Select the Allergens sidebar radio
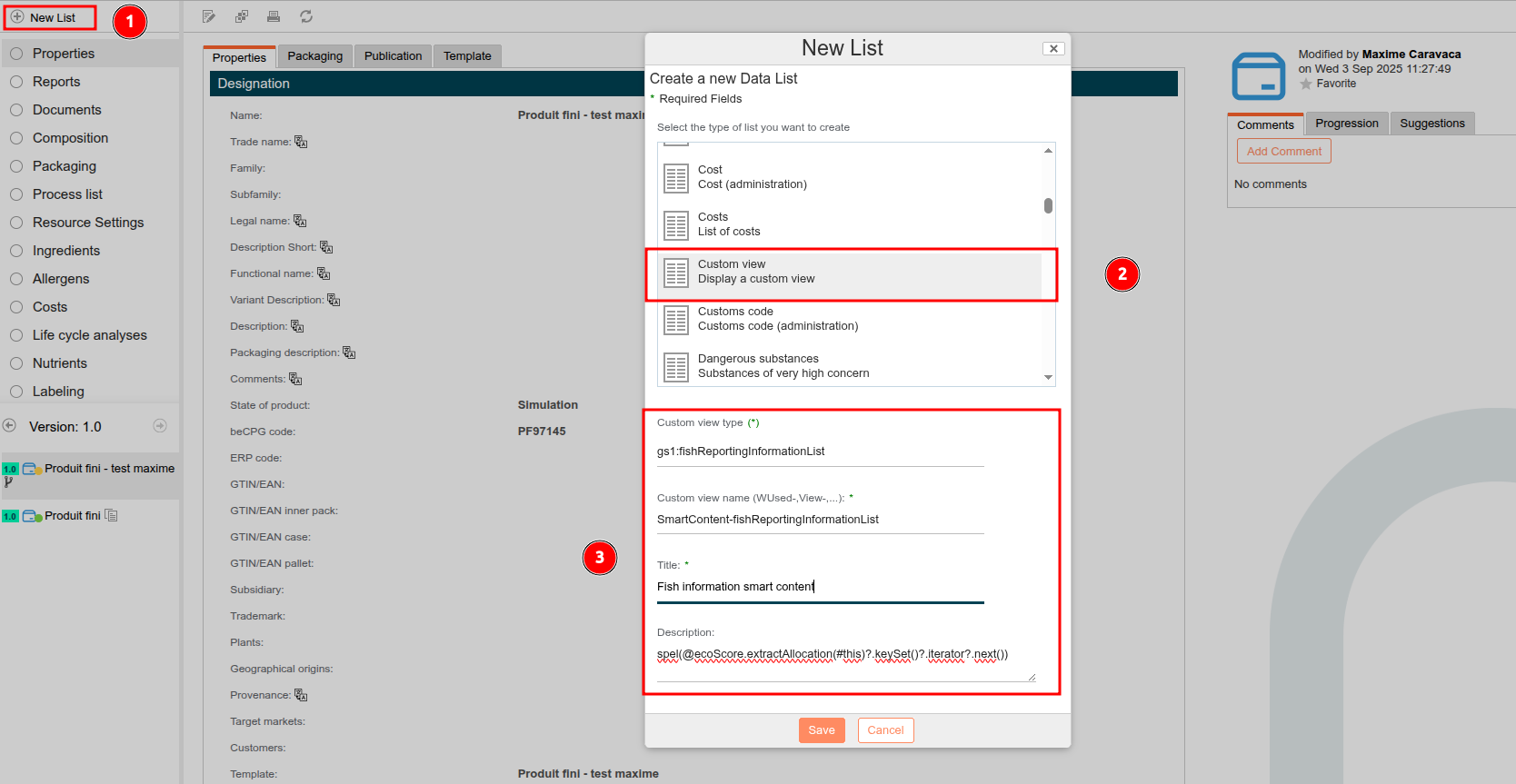The width and height of the screenshot is (1516, 784). point(16,279)
